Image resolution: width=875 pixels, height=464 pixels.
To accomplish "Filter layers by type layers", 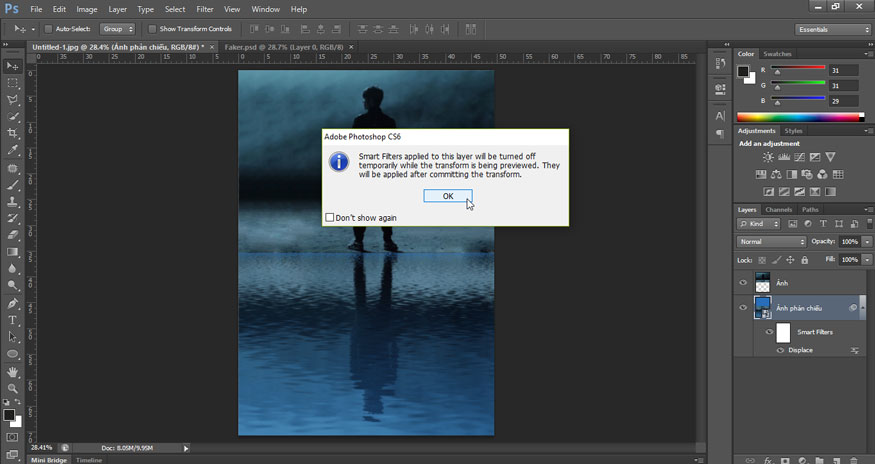I will click(823, 224).
